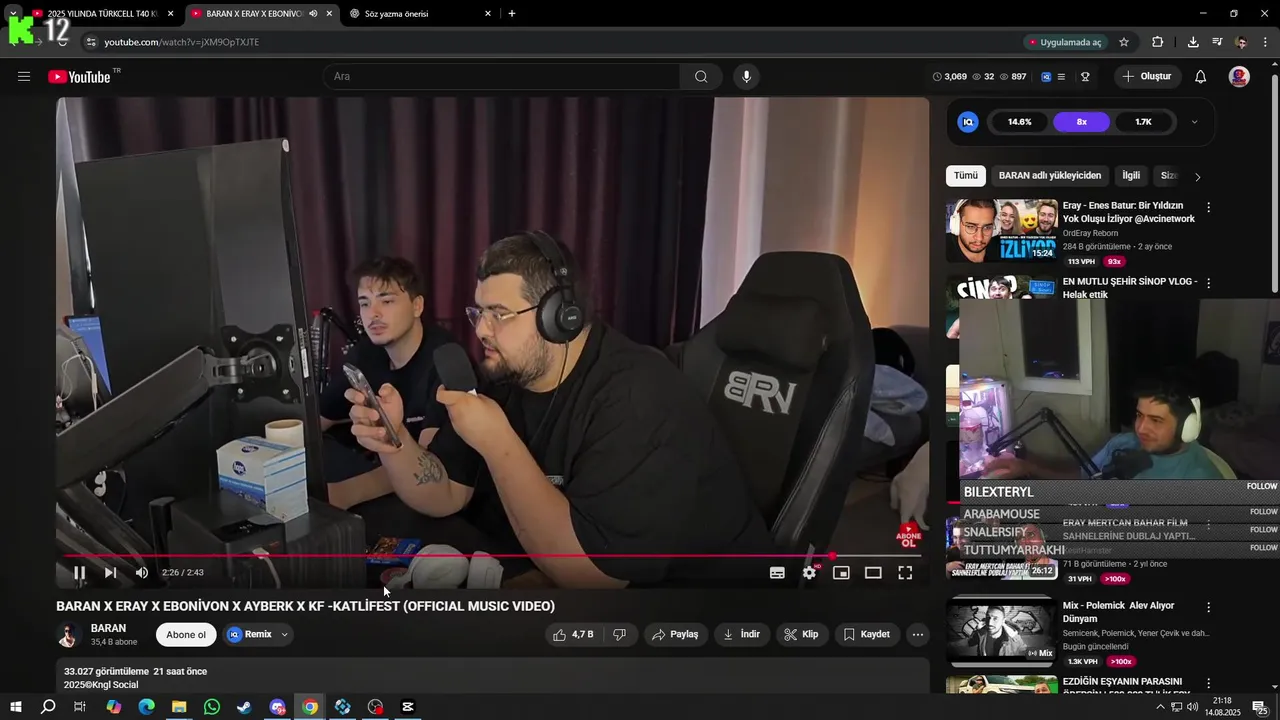This screenshot has width=1280, height=720.
Task: Open WhatsApp from the taskbar
Action: pyautogui.click(x=212, y=707)
